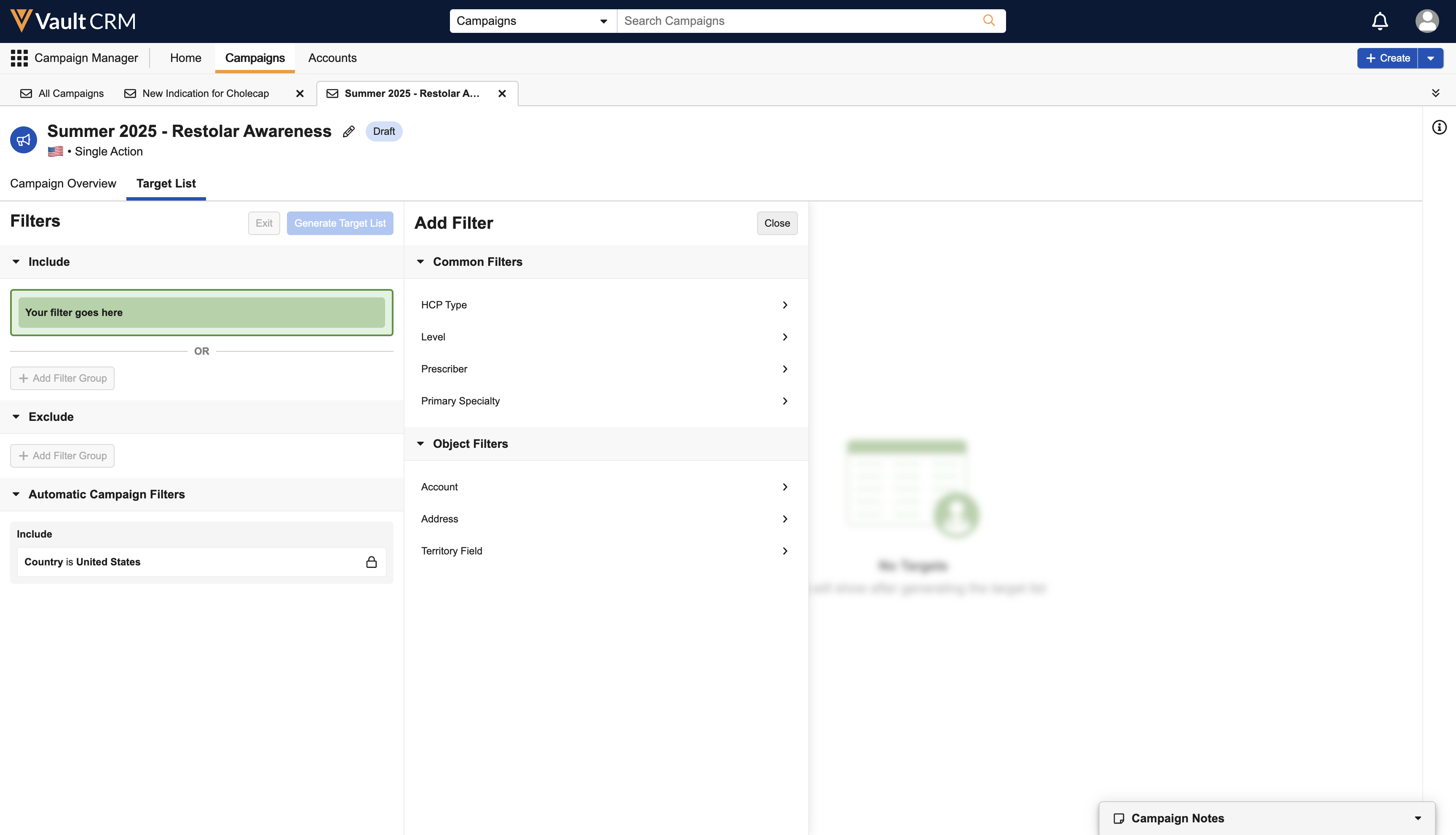Collapse the Include filters section
The height and width of the screenshot is (835, 1456).
tap(16, 262)
